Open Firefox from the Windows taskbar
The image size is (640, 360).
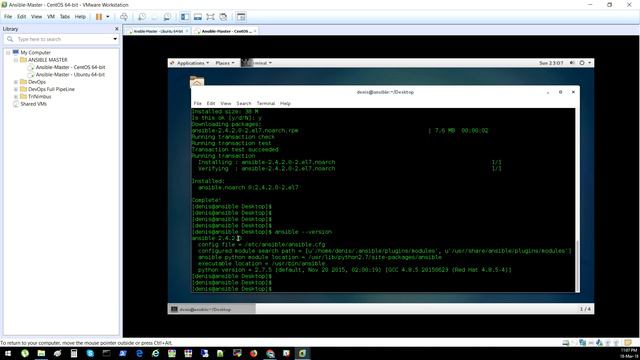[253, 353]
